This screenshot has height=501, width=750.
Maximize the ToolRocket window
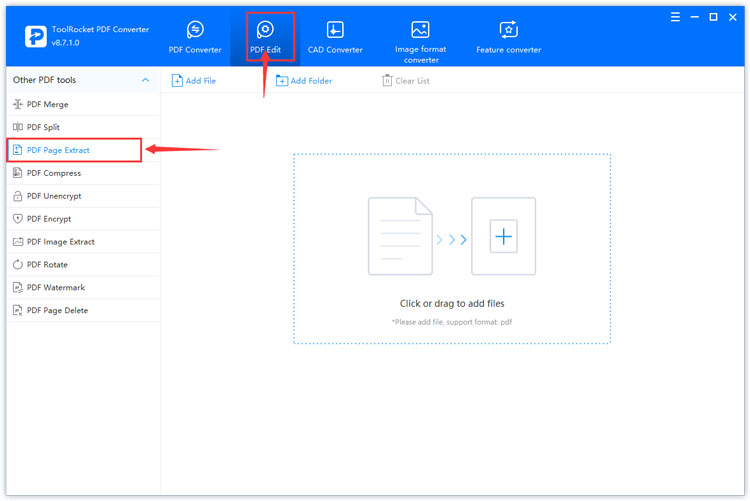point(713,17)
